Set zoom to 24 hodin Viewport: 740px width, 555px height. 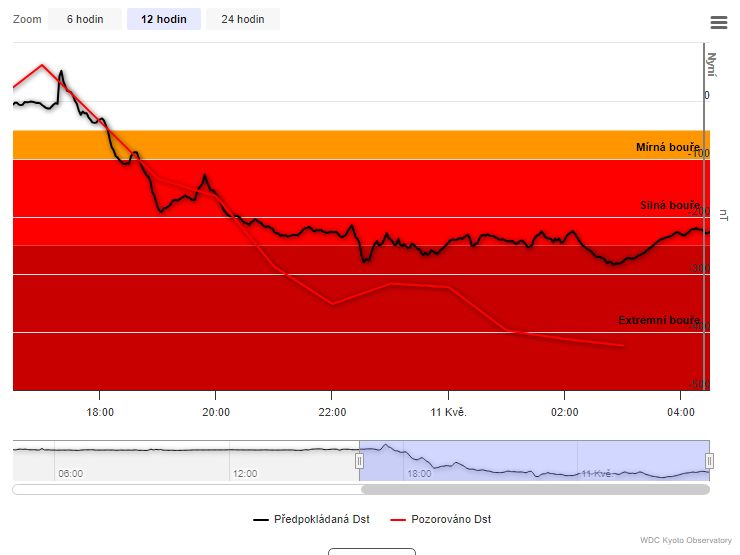tap(242, 19)
